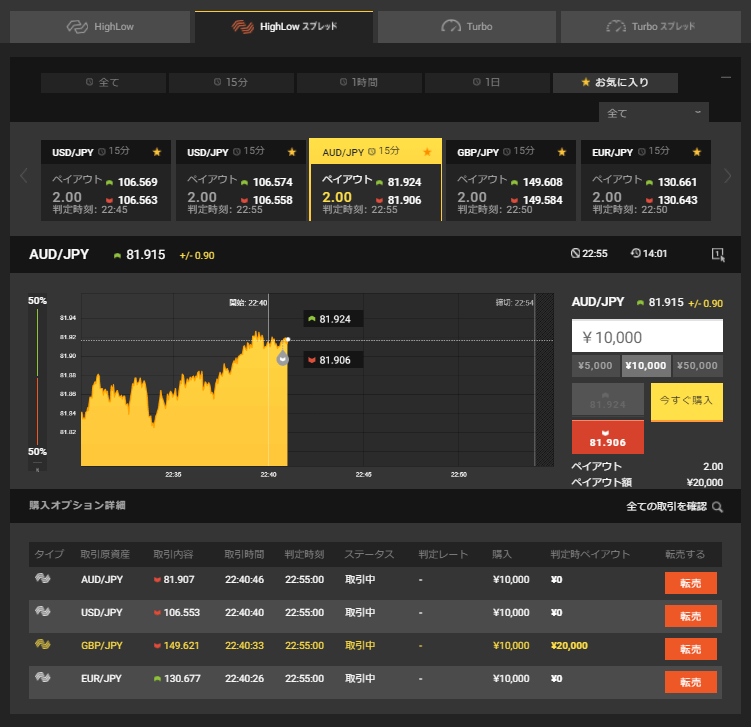The height and width of the screenshot is (727, 751).
Task: Select the GBP/JPY 15分 card
Action: pos(511,181)
